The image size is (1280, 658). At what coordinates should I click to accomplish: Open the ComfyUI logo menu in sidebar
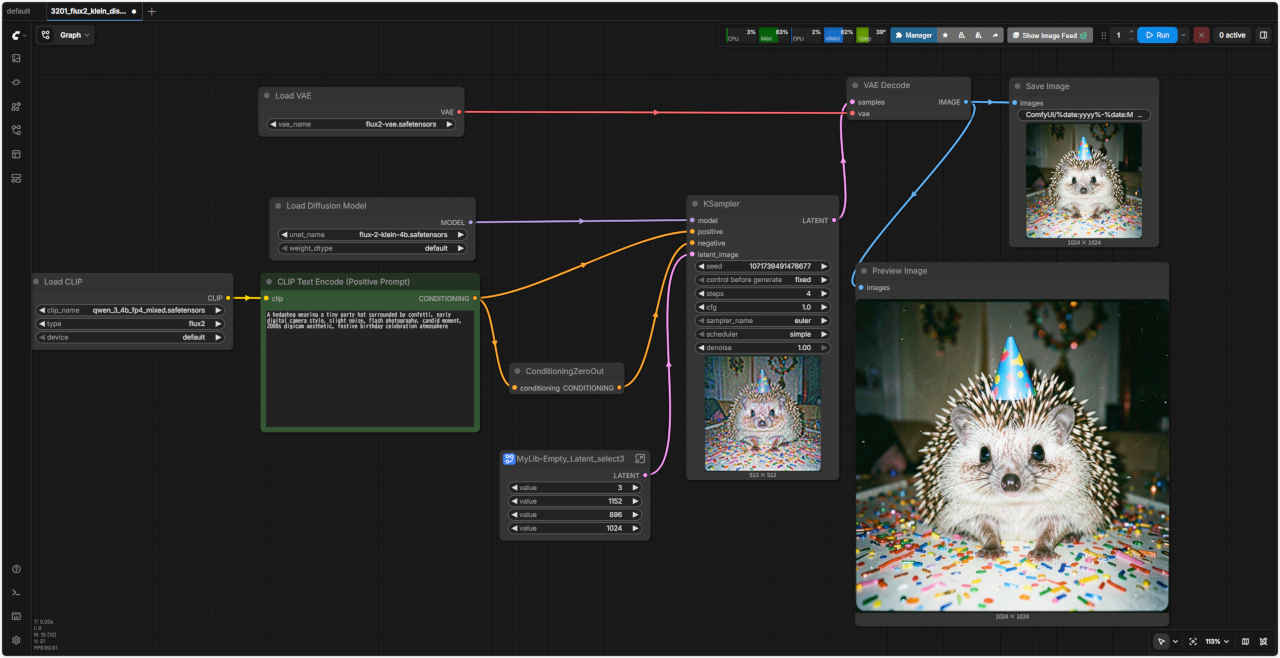pos(16,35)
